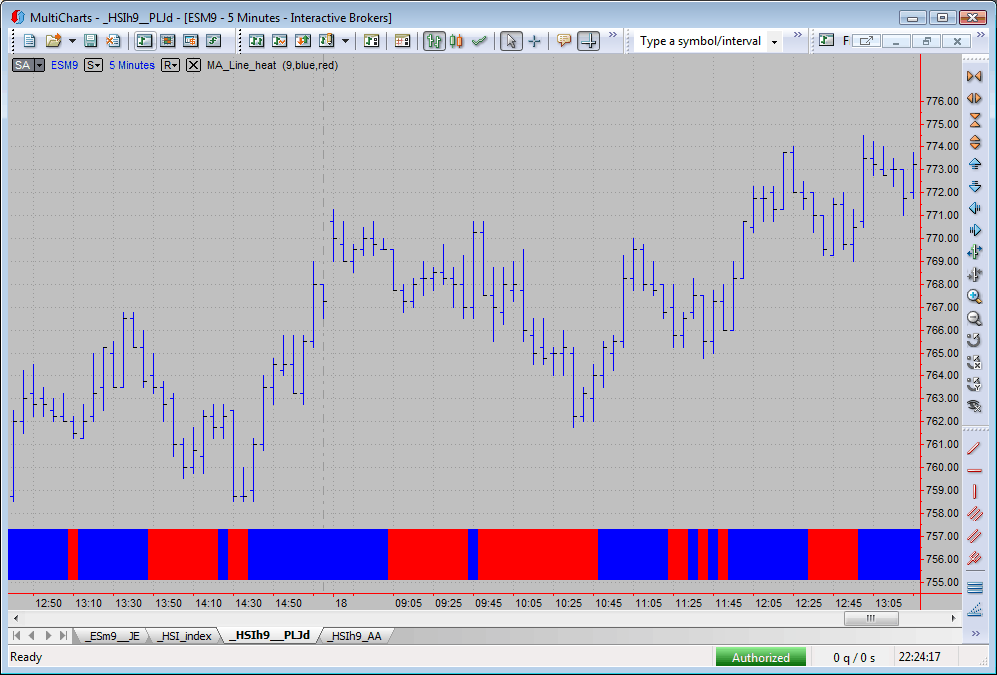The height and width of the screenshot is (675, 997).
Task: Click the Zoom In magnifier icon
Action: (x=974, y=296)
